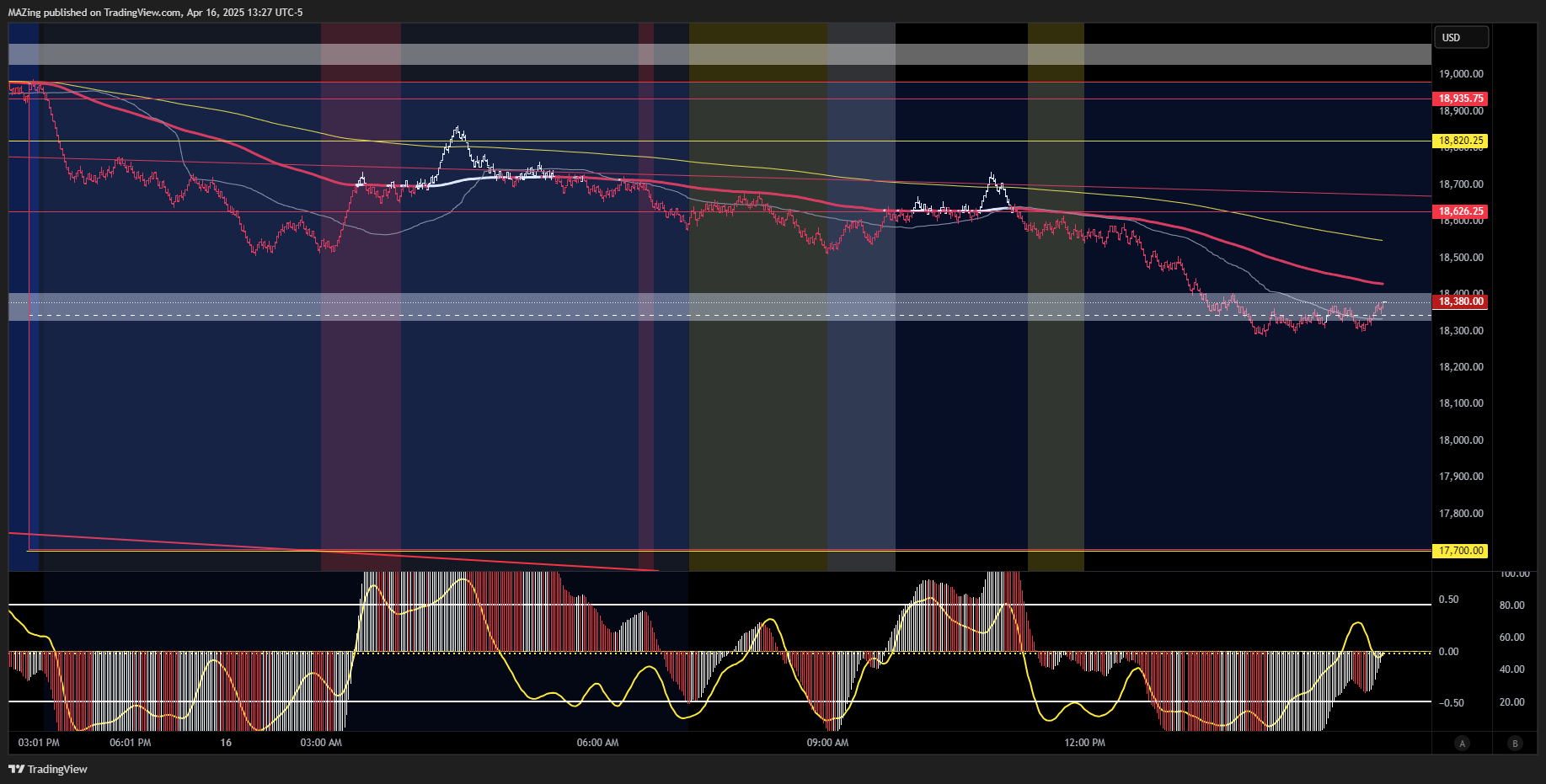Click the 18,200.00 price axis value

point(1461,367)
